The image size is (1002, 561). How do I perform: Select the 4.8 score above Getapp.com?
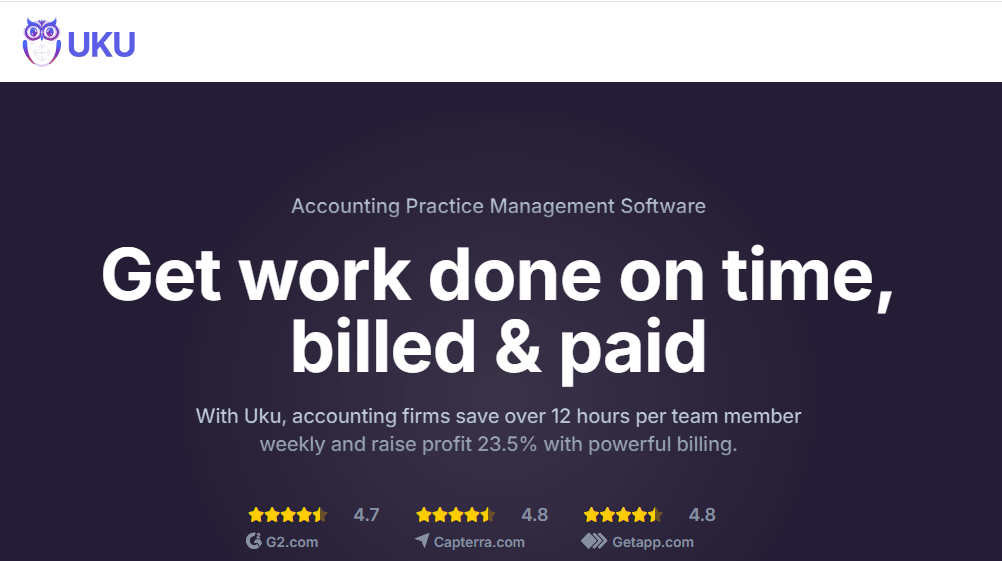coord(702,515)
